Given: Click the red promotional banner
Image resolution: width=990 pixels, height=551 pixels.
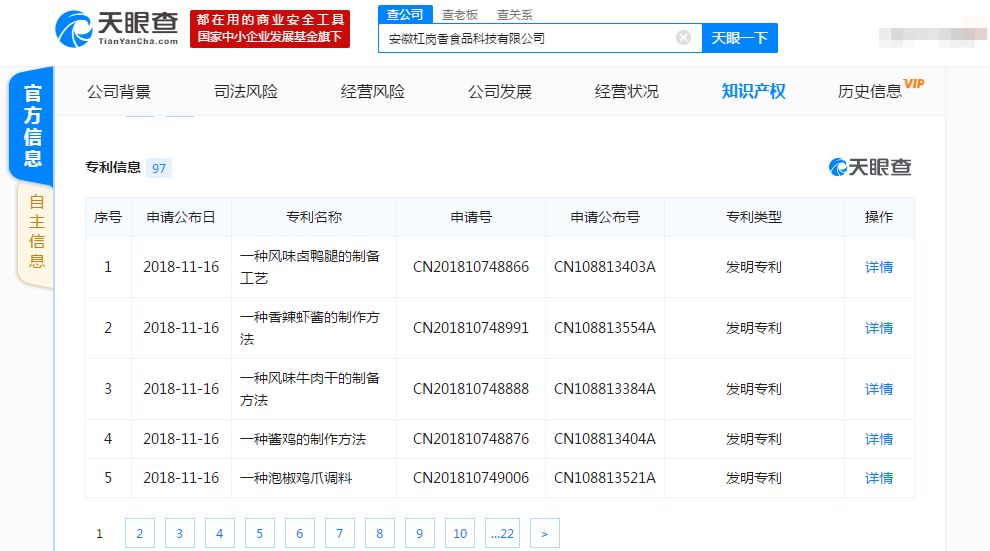Looking at the screenshot, I should pyautogui.click(x=269, y=28).
